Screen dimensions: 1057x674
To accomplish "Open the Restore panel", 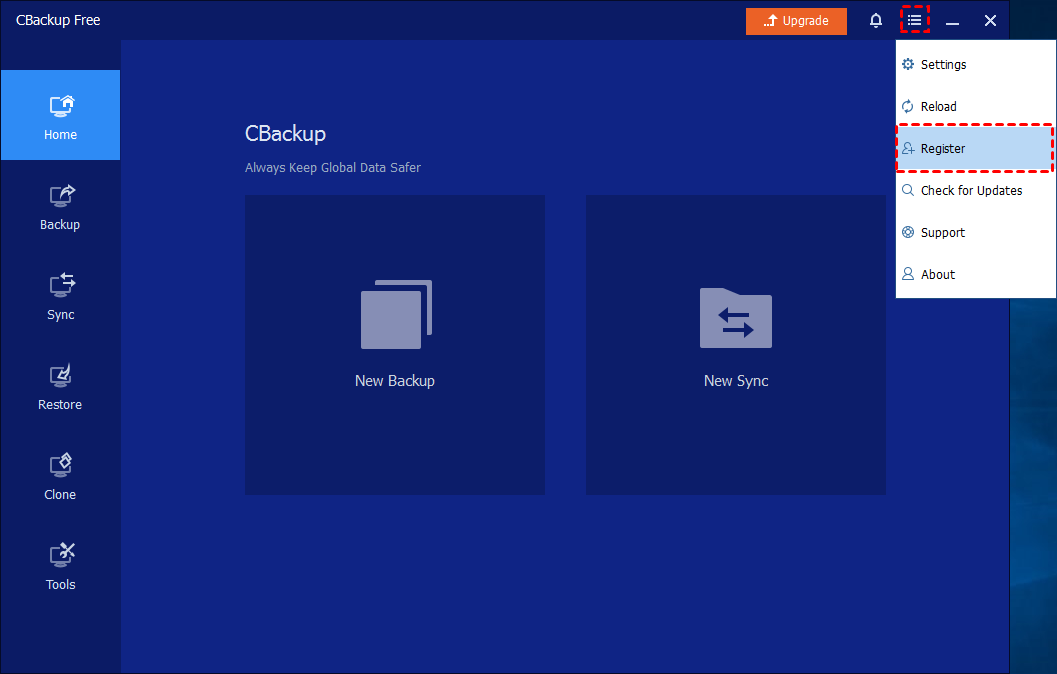I will 60,387.
